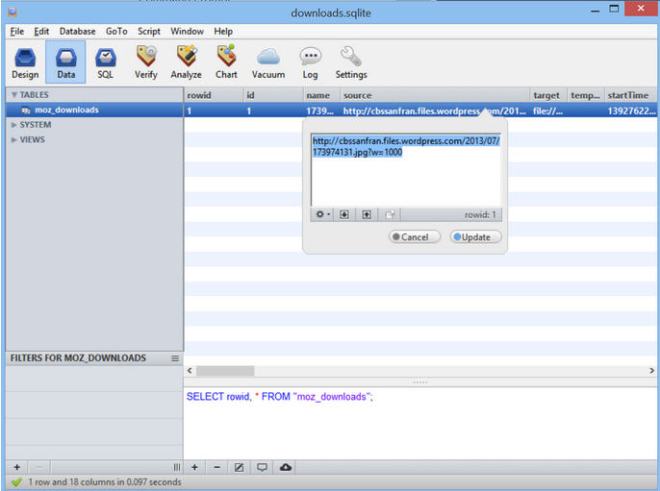
Task: Minimize the downloads.sqlite window
Action: (595, 10)
